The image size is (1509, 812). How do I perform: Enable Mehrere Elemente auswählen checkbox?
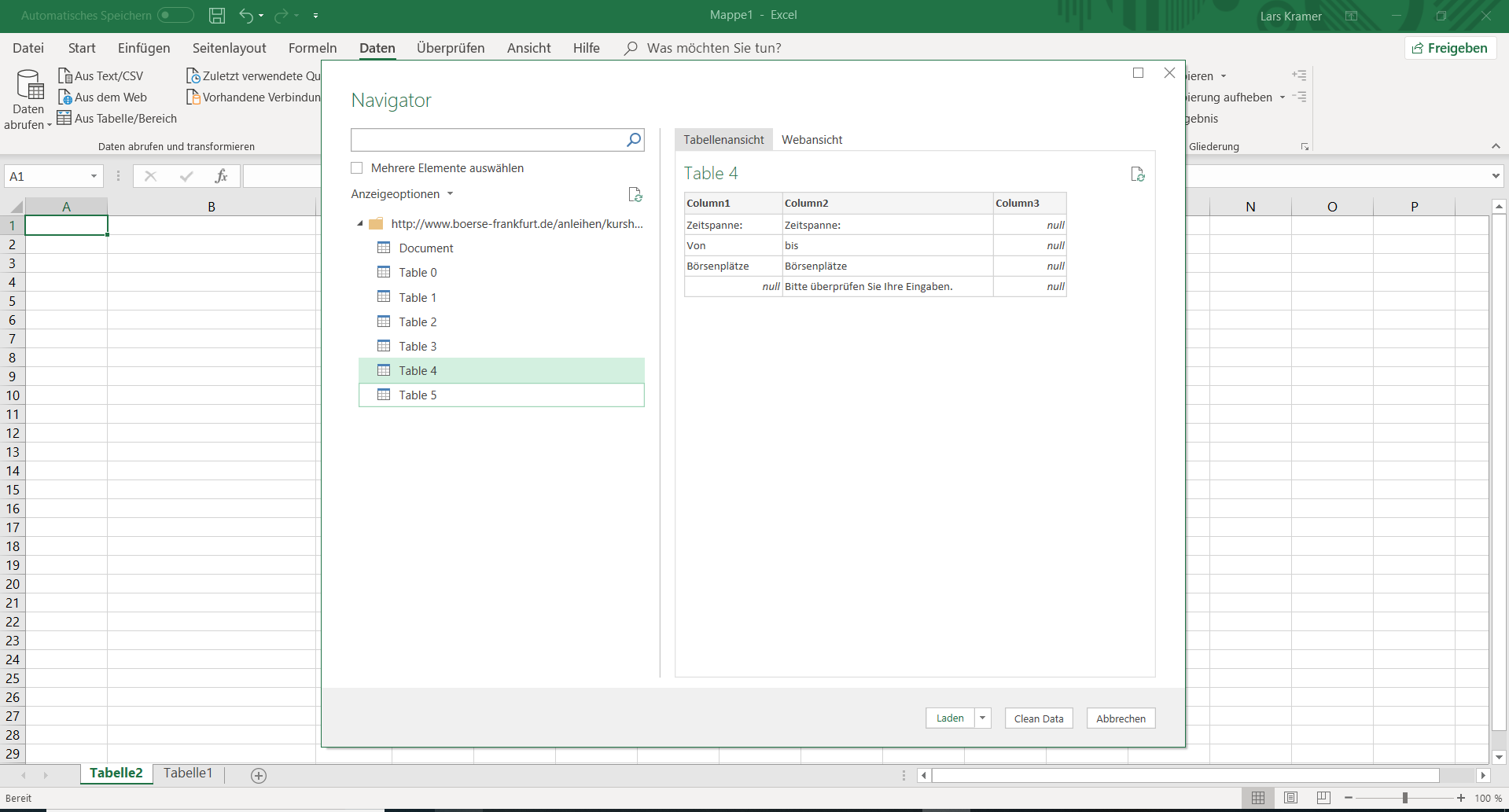357,168
